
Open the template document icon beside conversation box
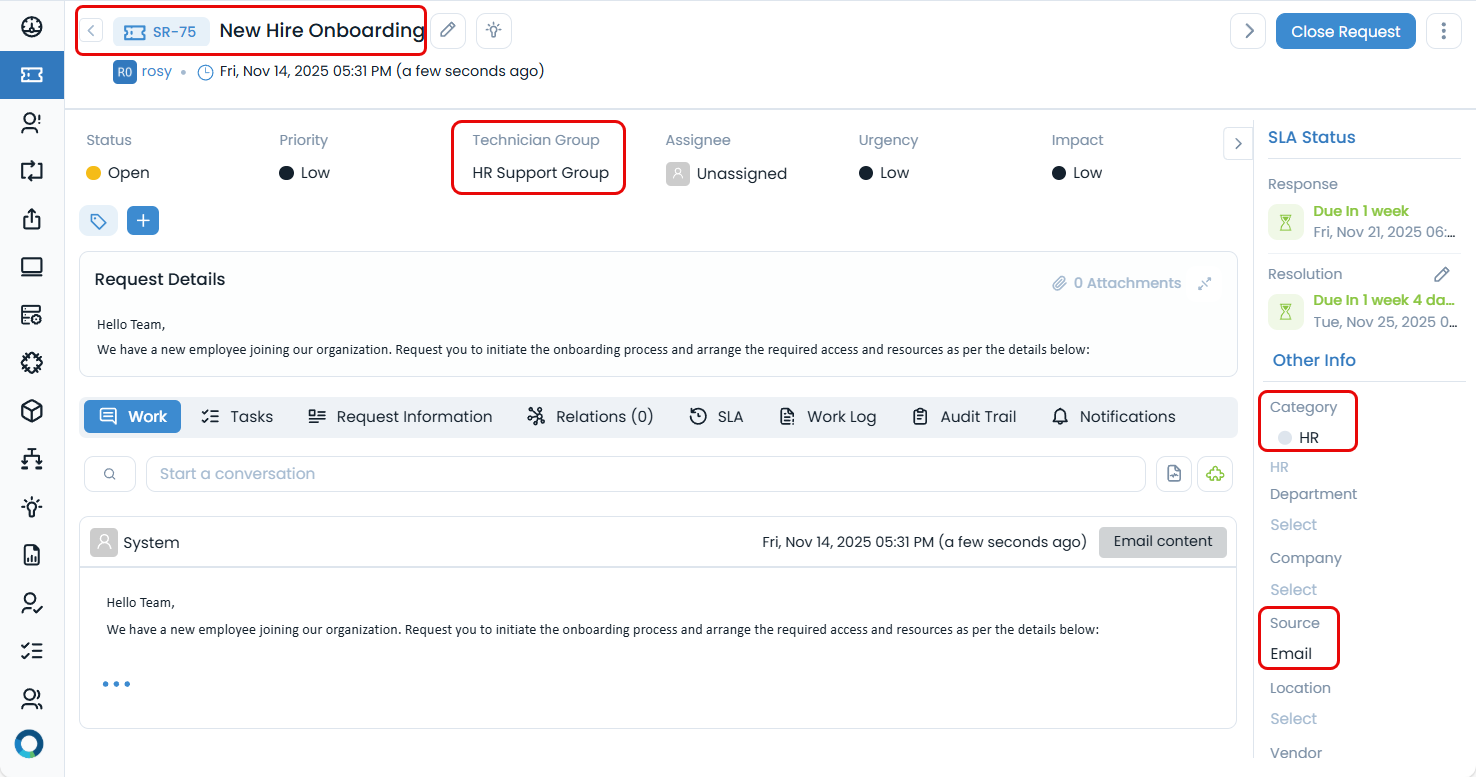[1174, 474]
